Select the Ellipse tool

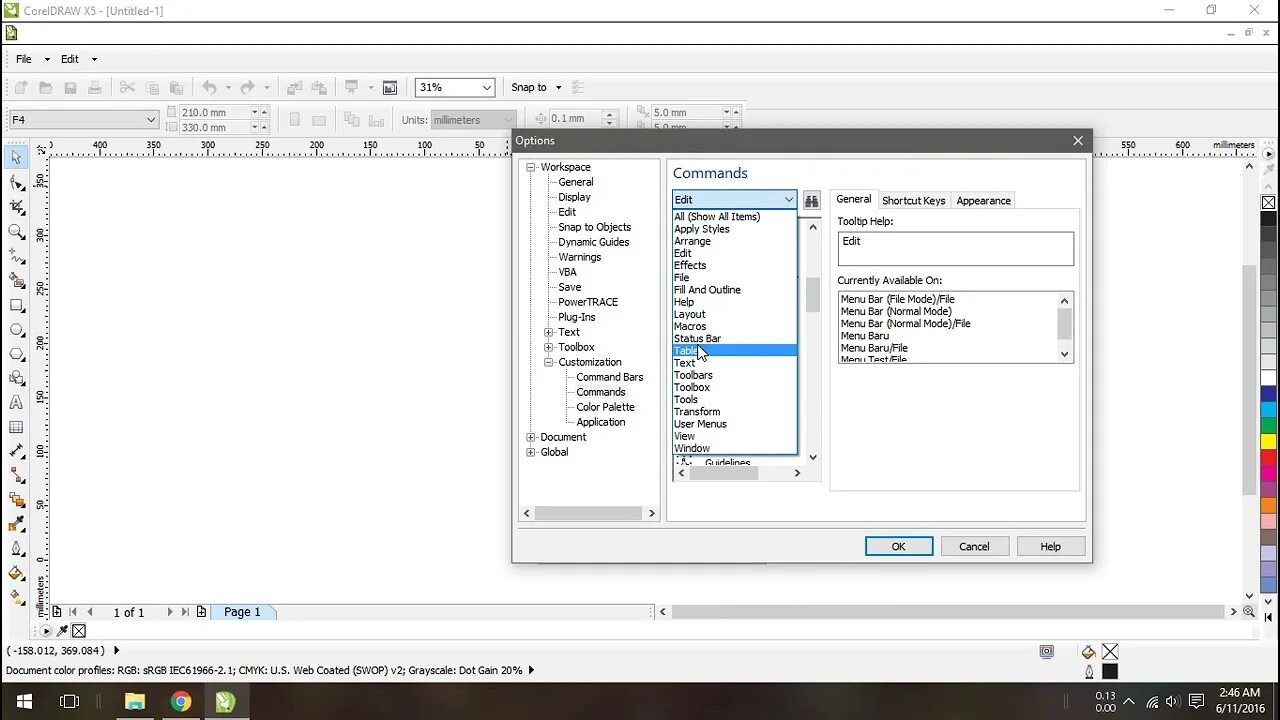(16, 329)
